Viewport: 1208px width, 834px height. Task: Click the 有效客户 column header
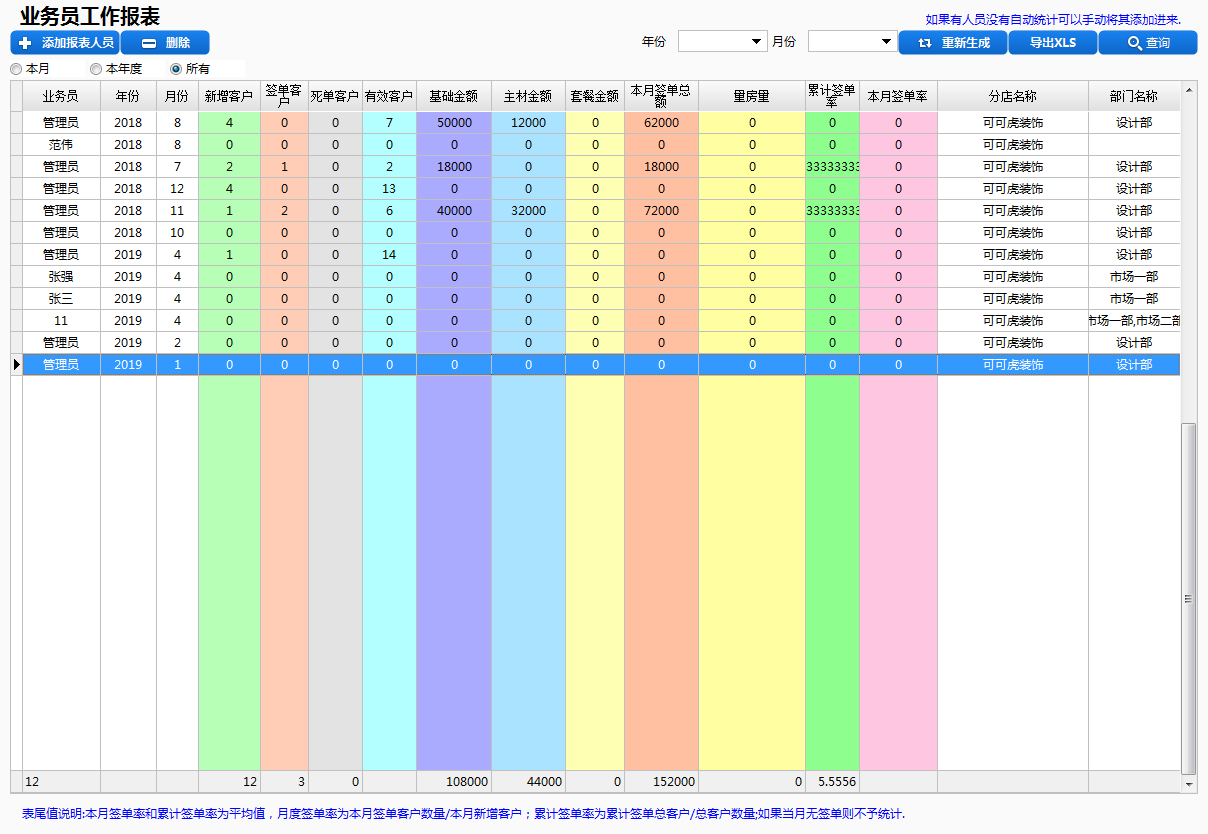point(389,97)
